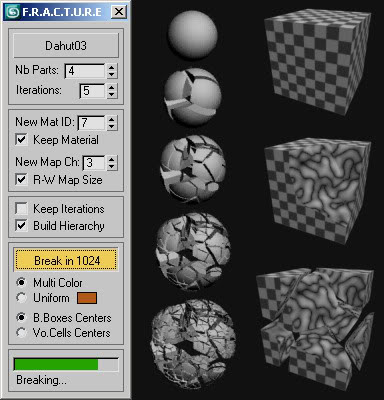The image size is (384, 400).
Task: Increase Iterations with the up arrow
Action: pyautogui.click(x=112, y=87)
